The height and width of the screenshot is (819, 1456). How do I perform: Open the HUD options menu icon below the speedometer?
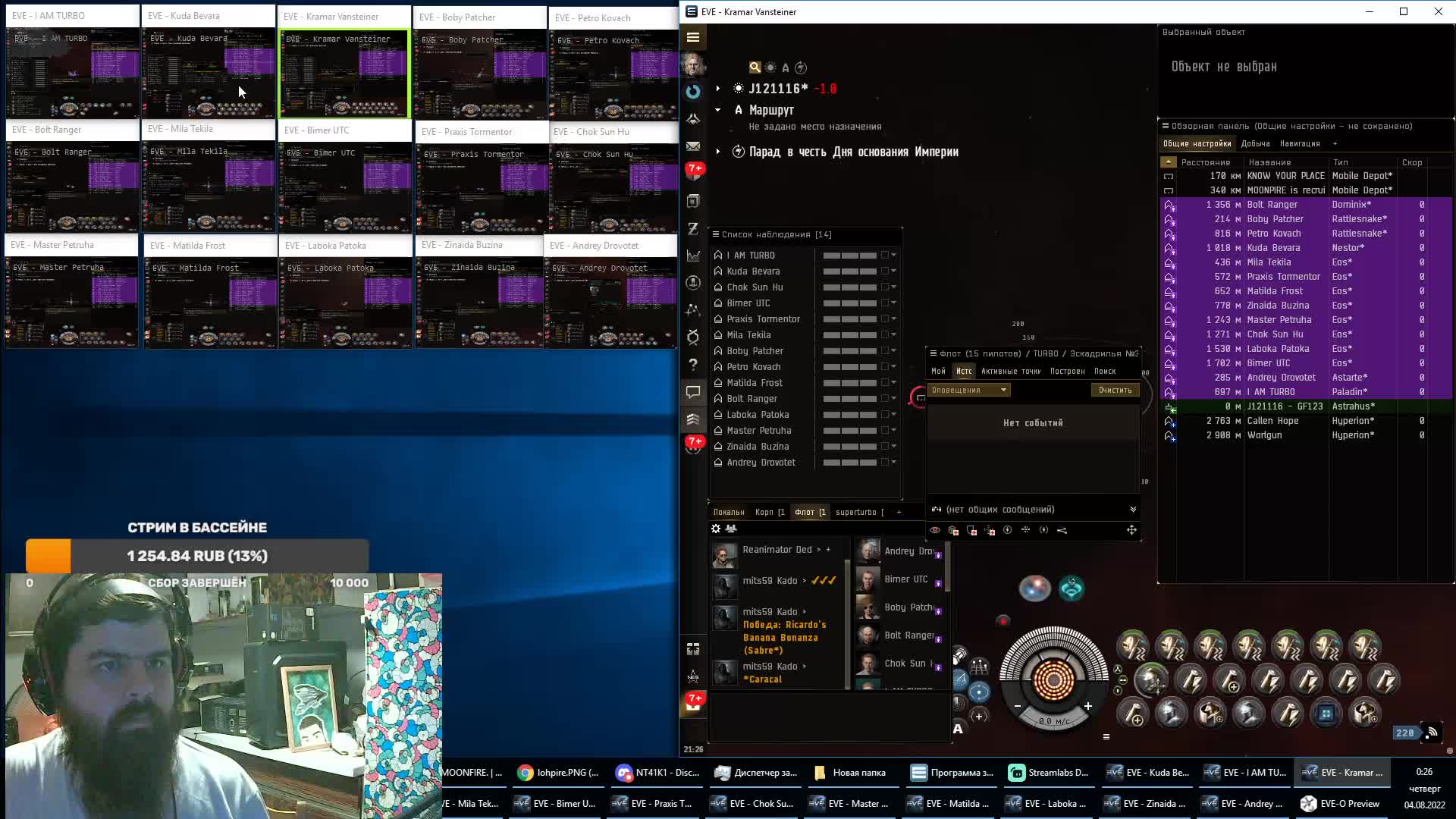[1106, 736]
